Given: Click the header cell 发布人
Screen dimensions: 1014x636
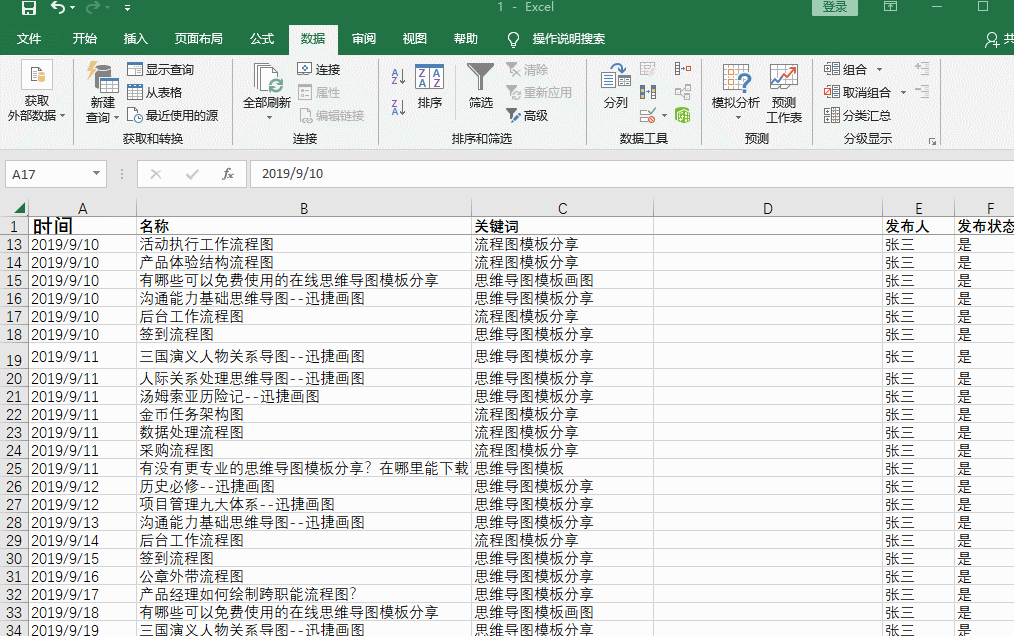Looking at the screenshot, I should pyautogui.click(x=918, y=226).
